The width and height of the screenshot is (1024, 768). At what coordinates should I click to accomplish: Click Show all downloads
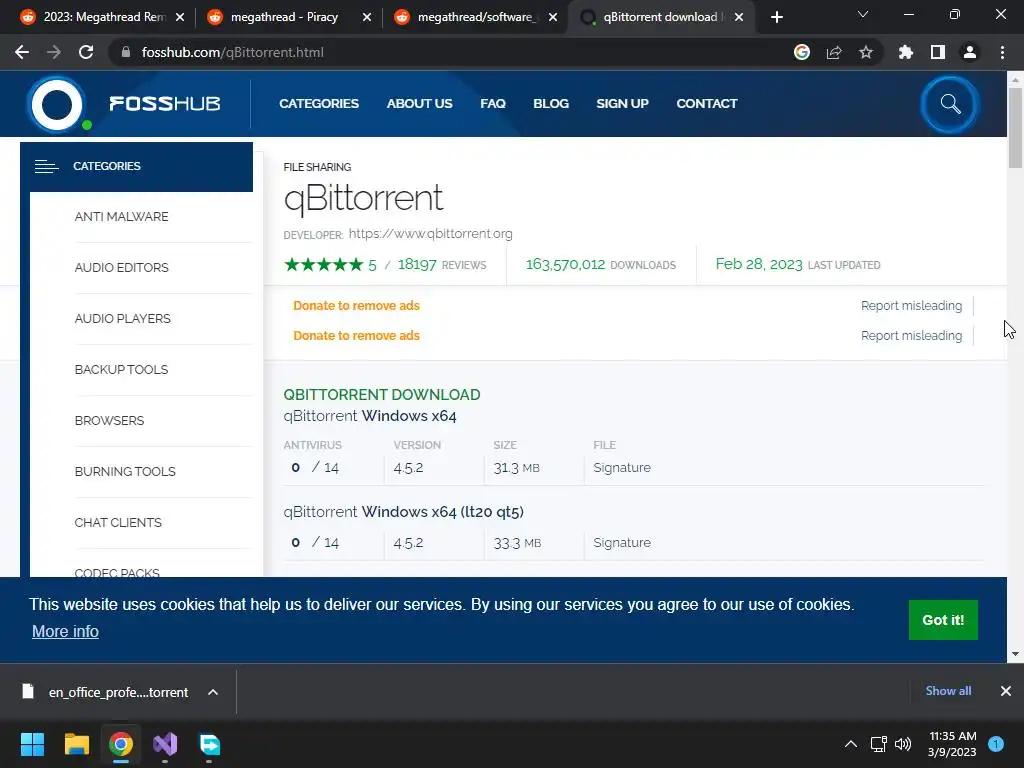948,691
